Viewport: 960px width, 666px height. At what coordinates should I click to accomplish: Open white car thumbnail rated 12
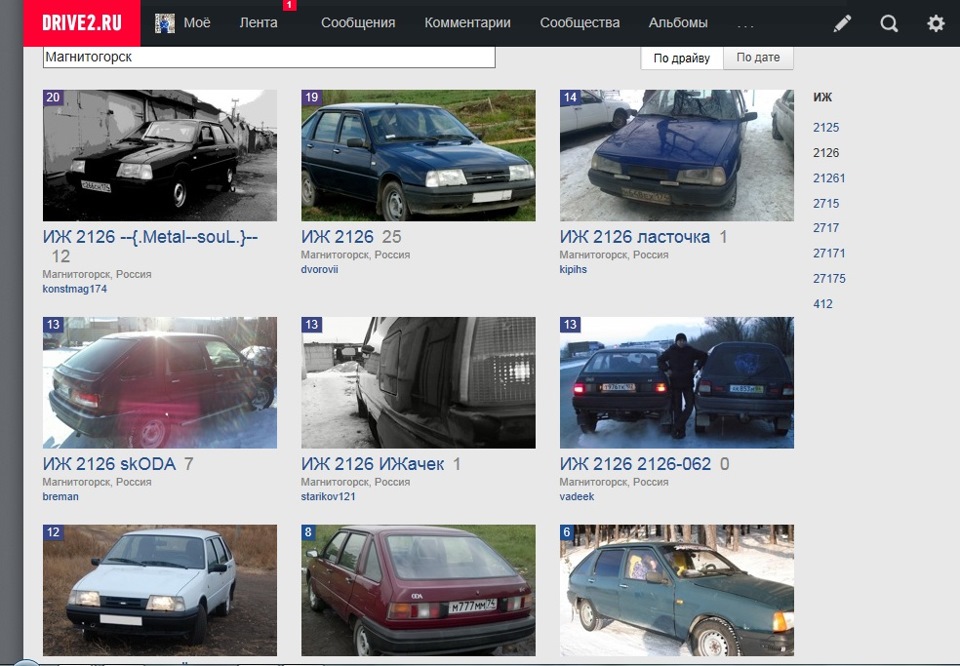tap(160, 590)
